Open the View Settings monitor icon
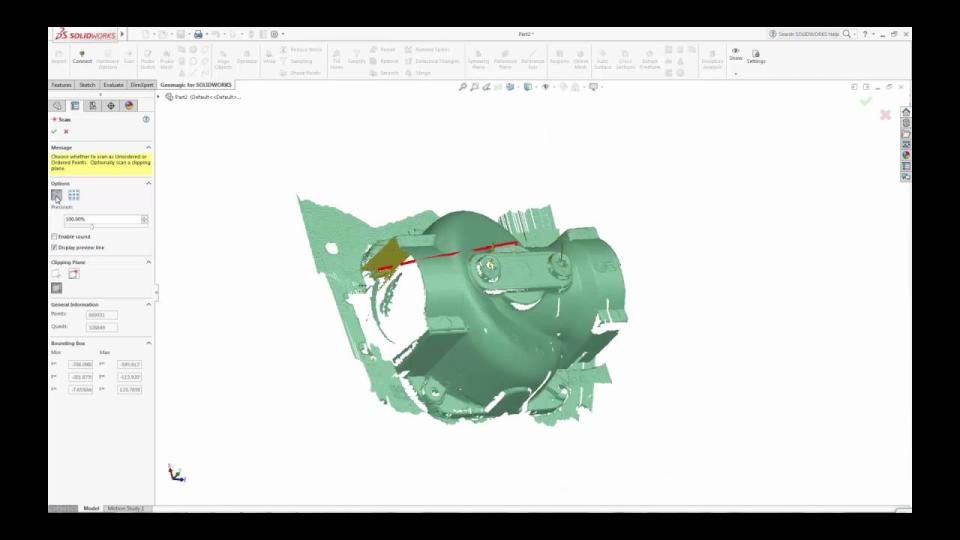 pyautogui.click(x=593, y=87)
